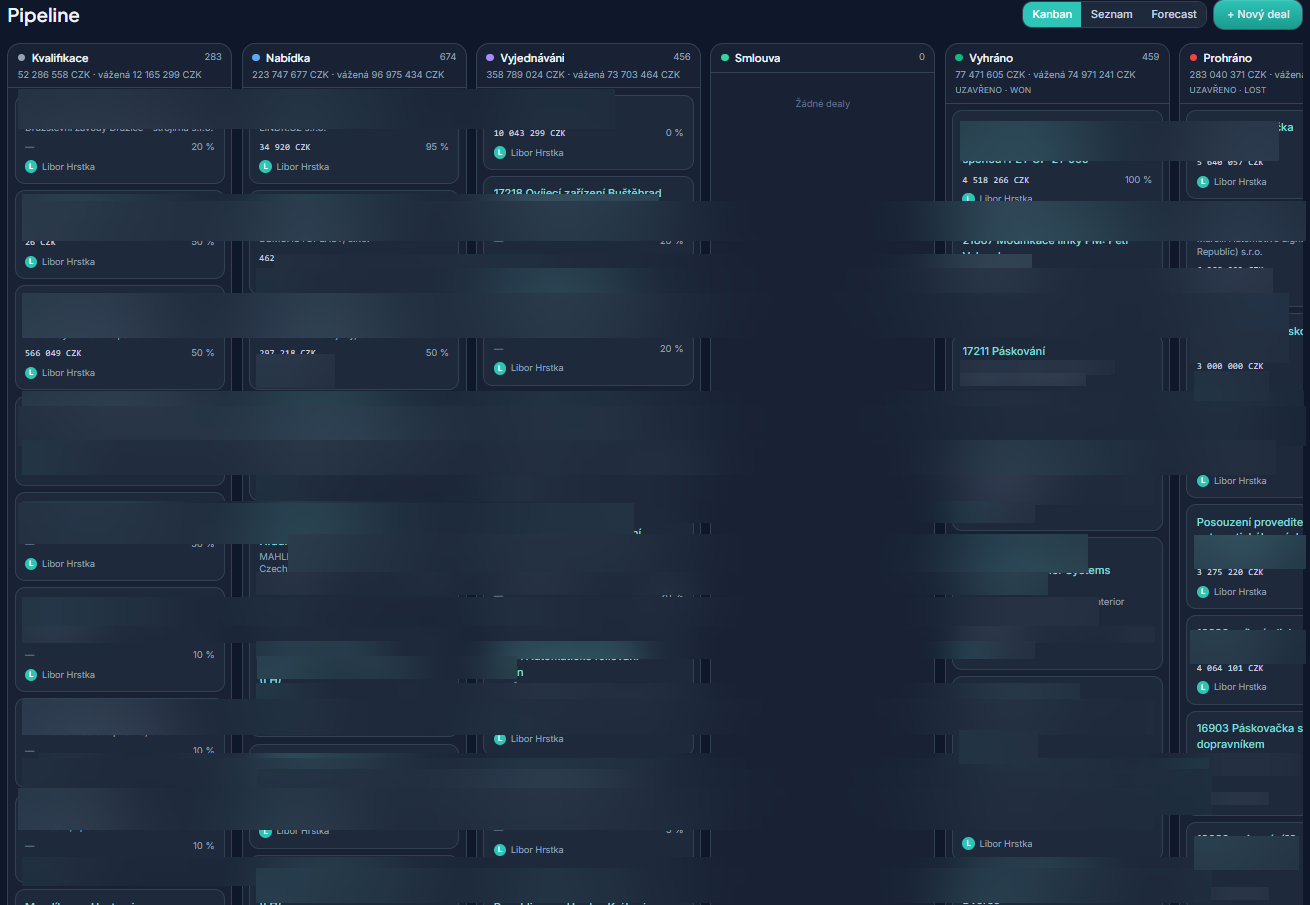This screenshot has height=905, width=1310.
Task: Click the gray dot beside Kvalifikace
Action: click(22, 58)
